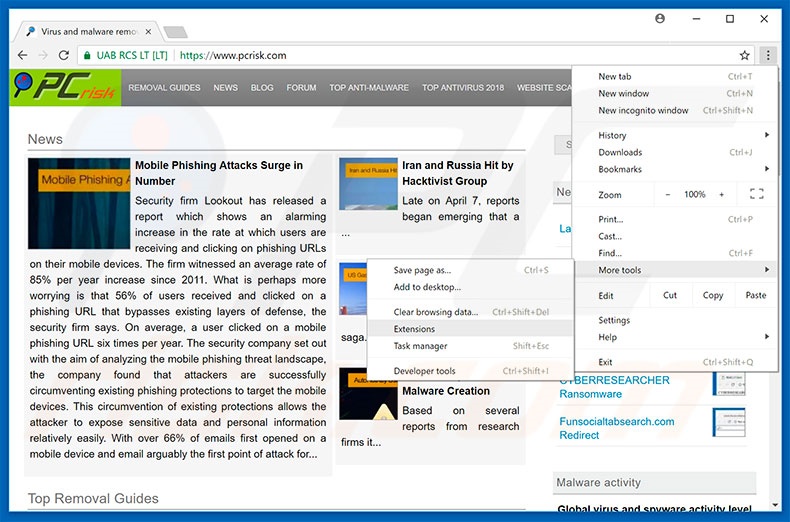This screenshot has width=790, height=522.
Task: Open Settings from Chrome menu
Action: tap(675, 320)
